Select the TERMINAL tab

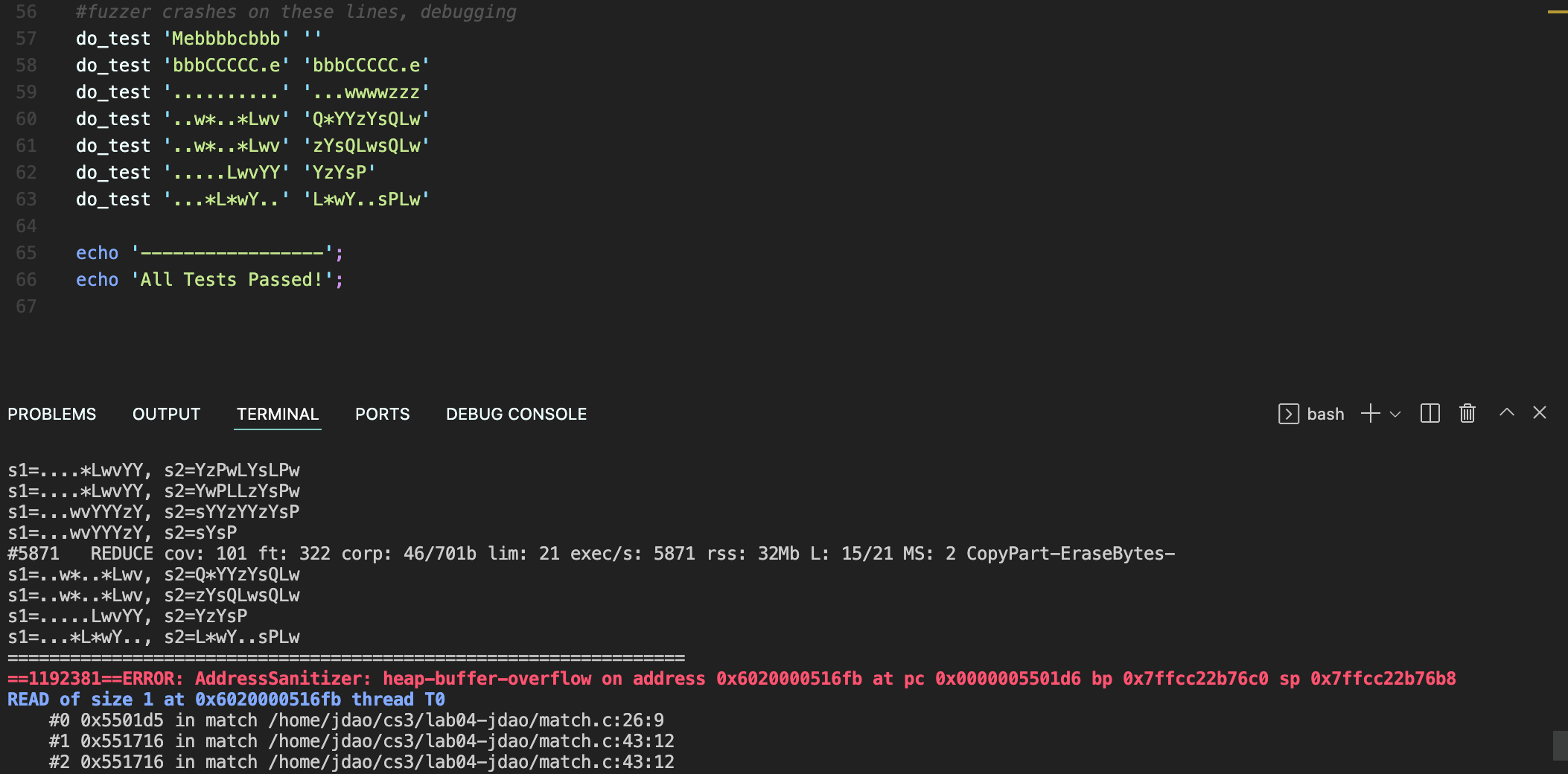[x=277, y=415]
